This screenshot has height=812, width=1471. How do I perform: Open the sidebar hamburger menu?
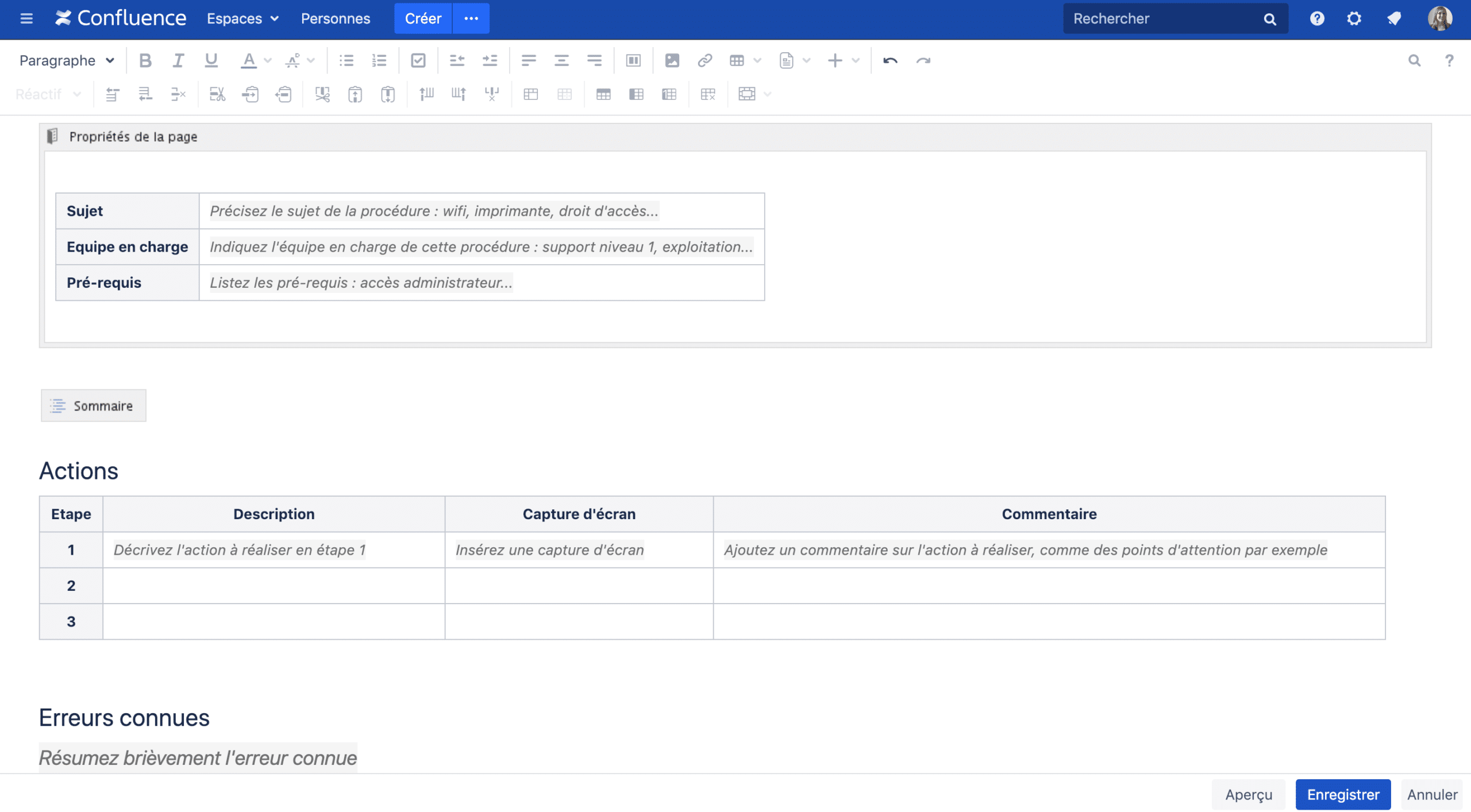[x=26, y=18]
